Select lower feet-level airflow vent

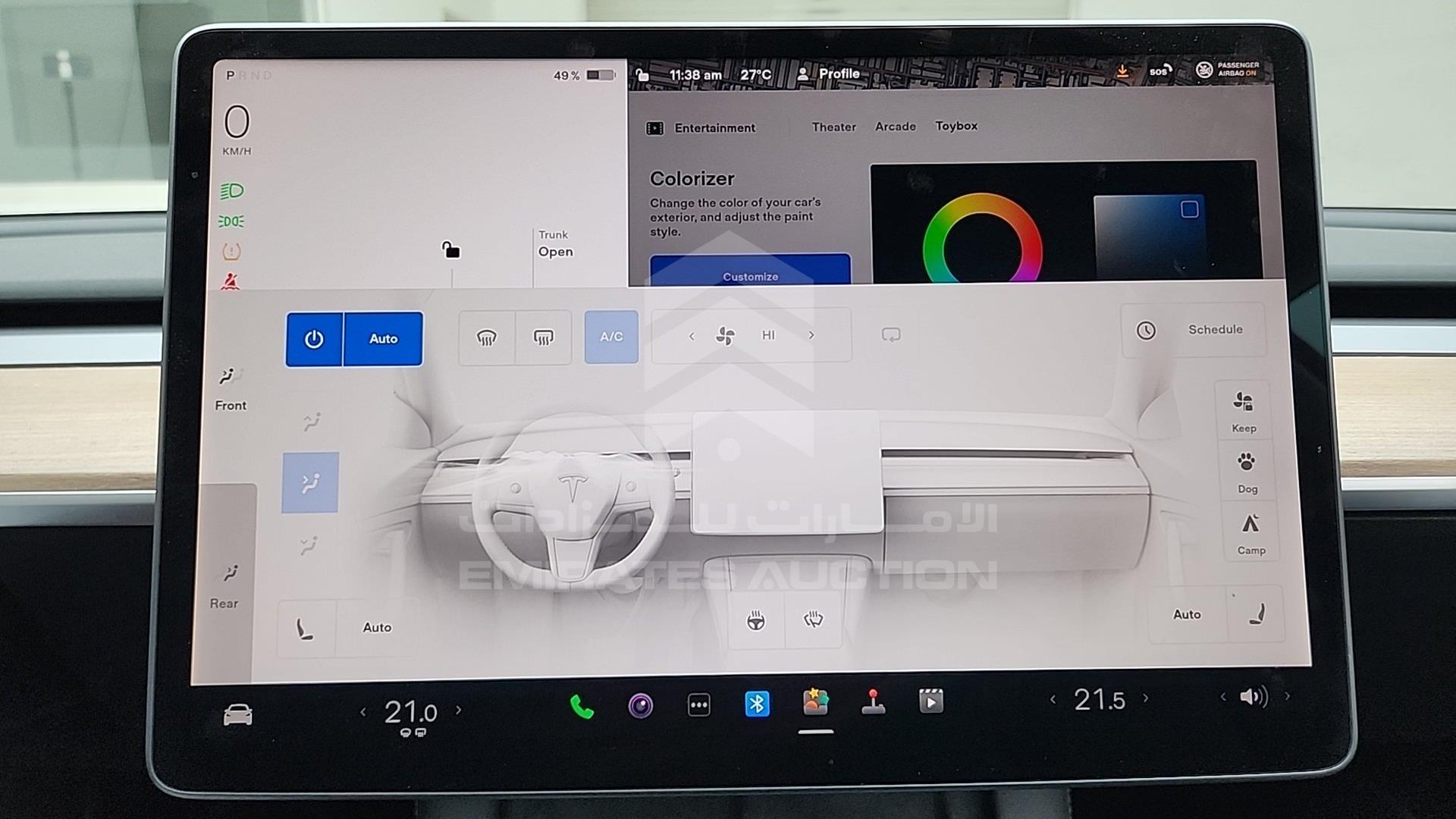point(309,545)
